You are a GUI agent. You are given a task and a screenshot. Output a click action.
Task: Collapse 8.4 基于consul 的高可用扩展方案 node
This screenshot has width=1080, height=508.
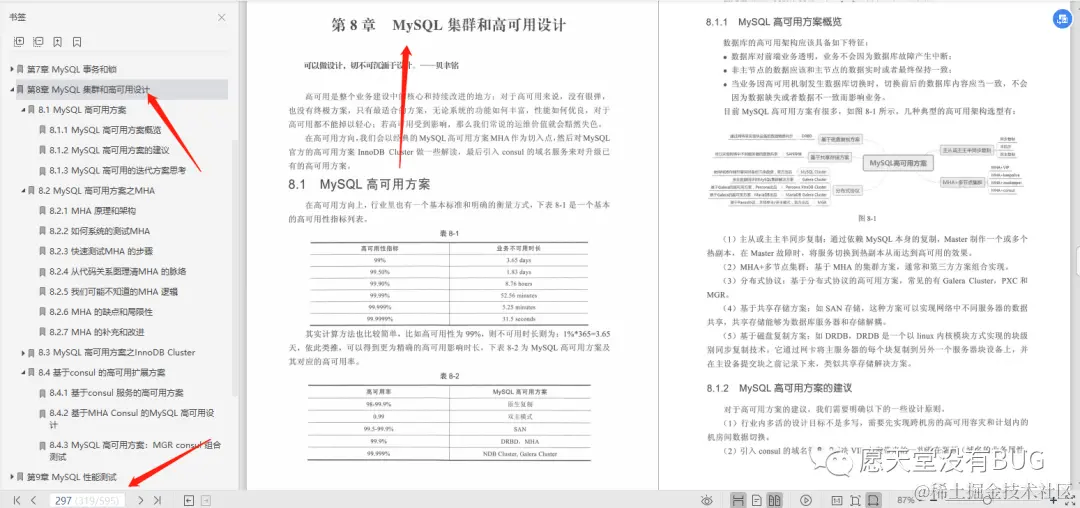23,372
